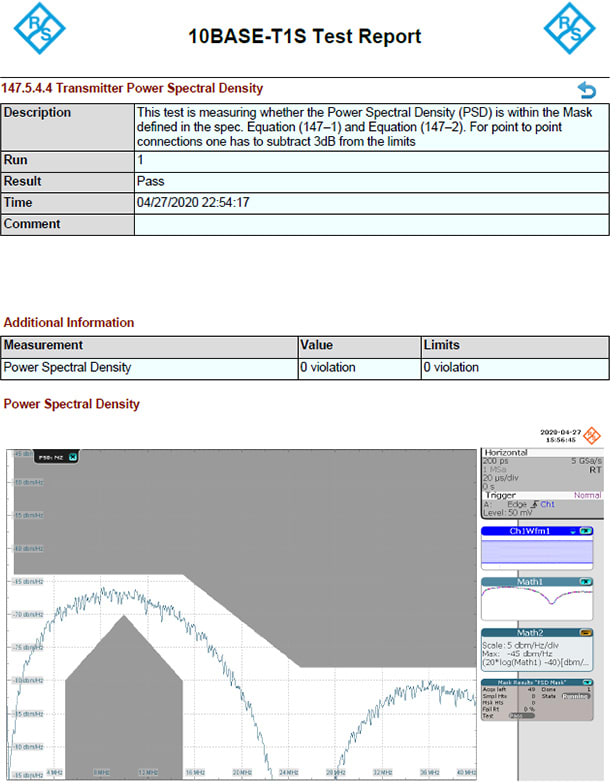The image size is (616, 784).
Task: Open the Horizontal settings label
Action: click(x=506, y=452)
